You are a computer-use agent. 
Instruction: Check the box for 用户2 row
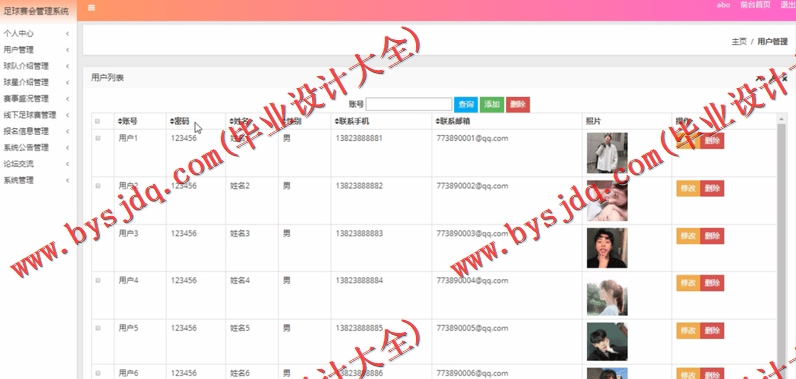98,186
